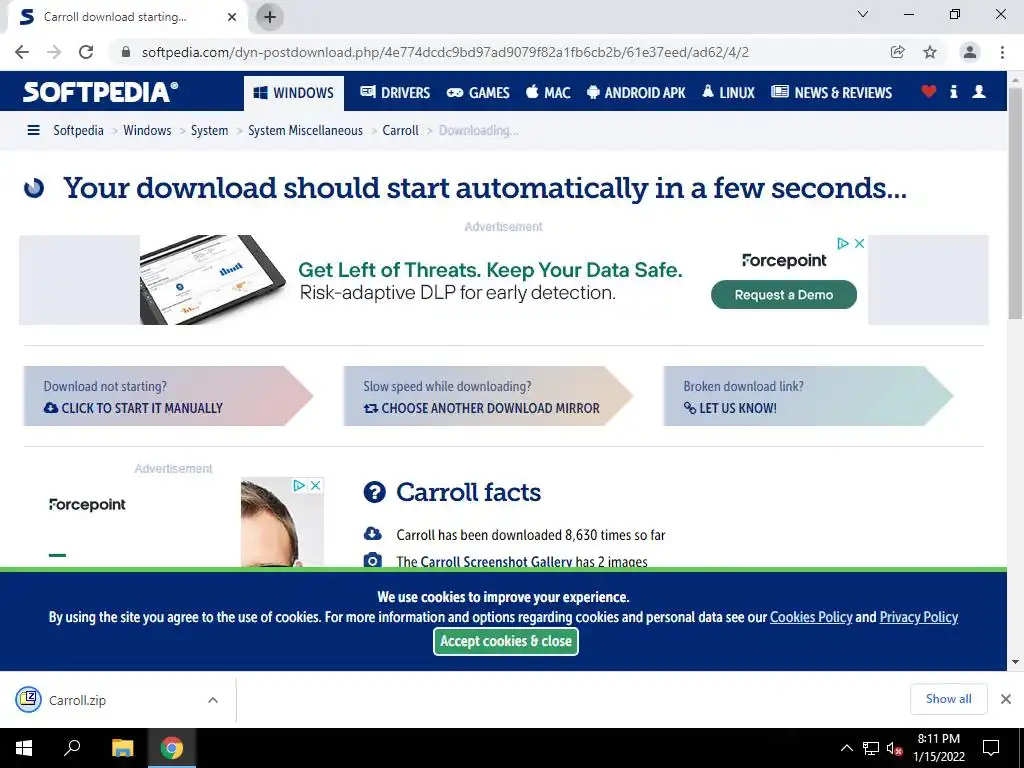Click the red heart favorites icon
The height and width of the screenshot is (768, 1024).
[928, 91]
